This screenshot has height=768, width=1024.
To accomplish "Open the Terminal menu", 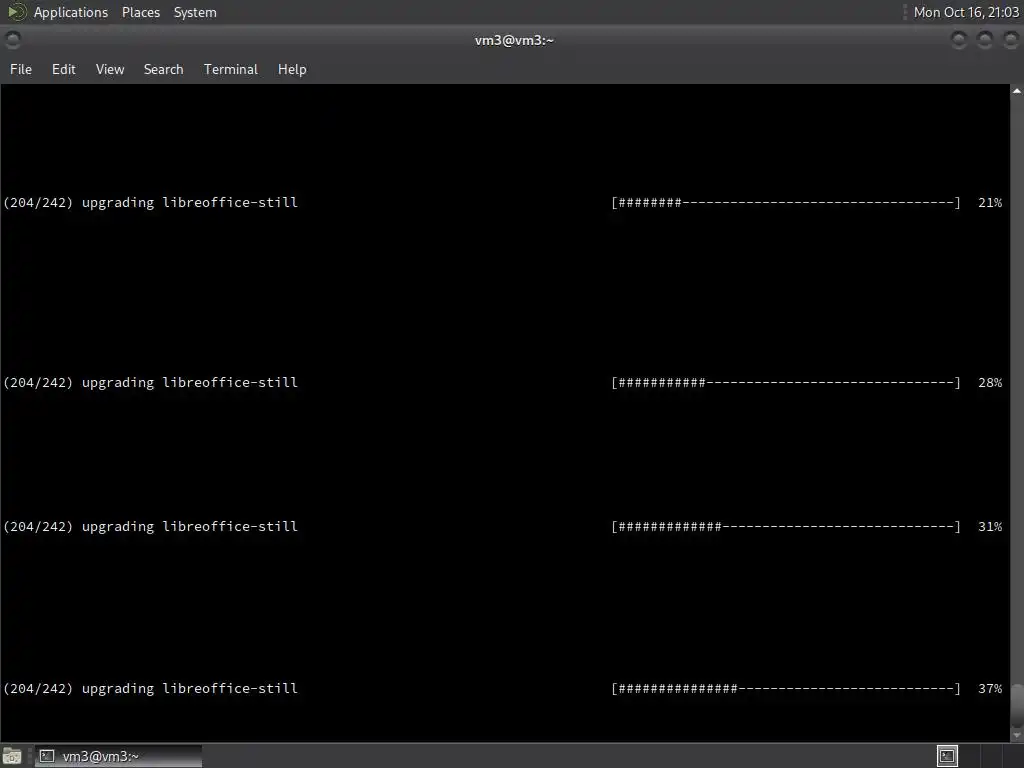I will click(x=231, y=69).
